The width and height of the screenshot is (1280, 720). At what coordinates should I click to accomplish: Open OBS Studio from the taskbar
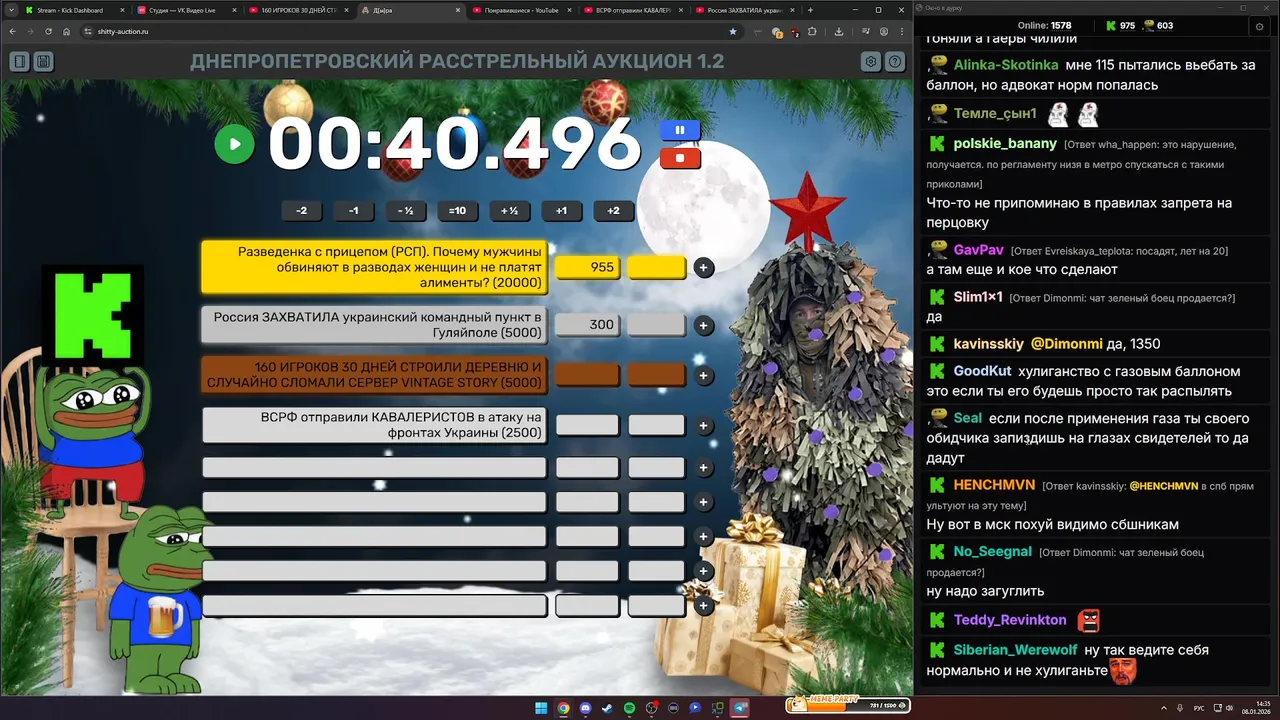[651, 708]
